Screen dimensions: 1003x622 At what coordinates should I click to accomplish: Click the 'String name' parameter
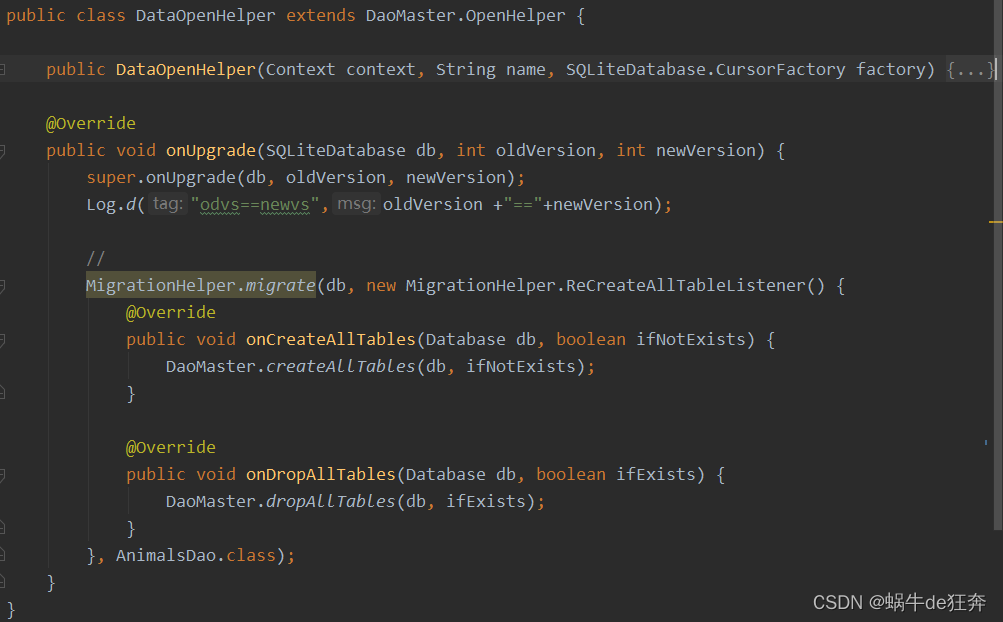pos(491,70)
